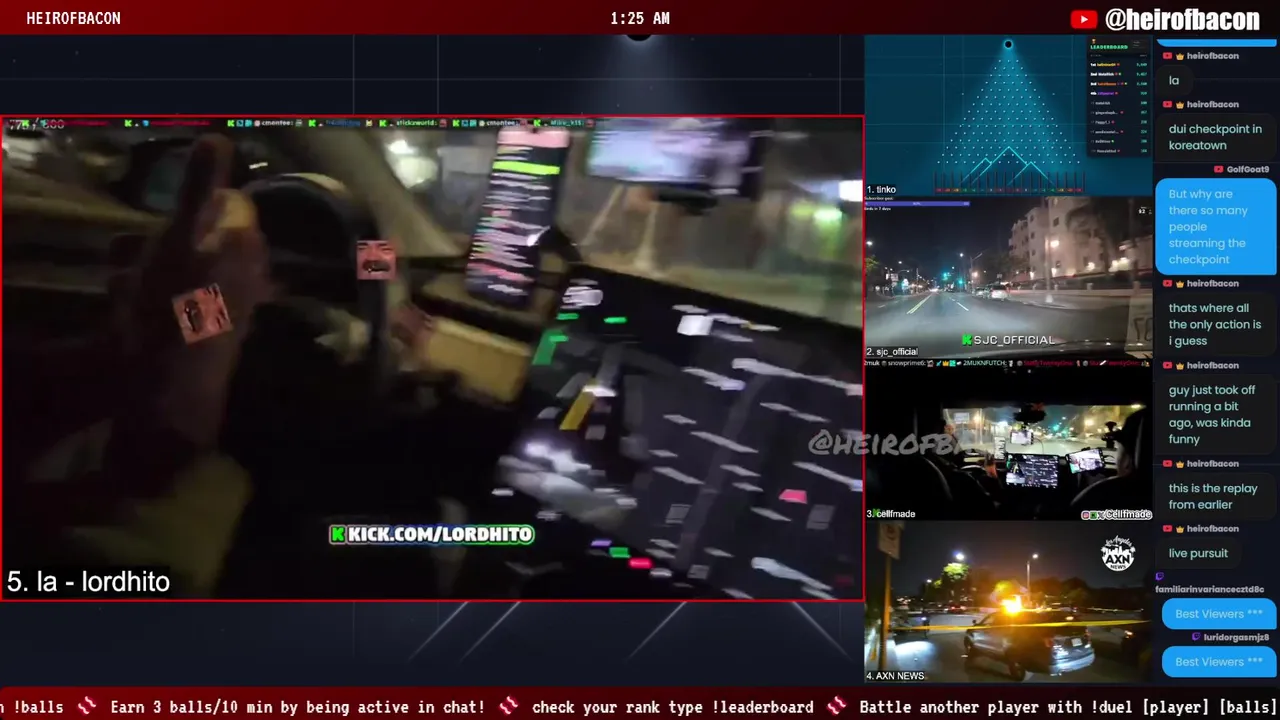Click the 'check your rank type !leaderboard' ticker

pos(672,707)
